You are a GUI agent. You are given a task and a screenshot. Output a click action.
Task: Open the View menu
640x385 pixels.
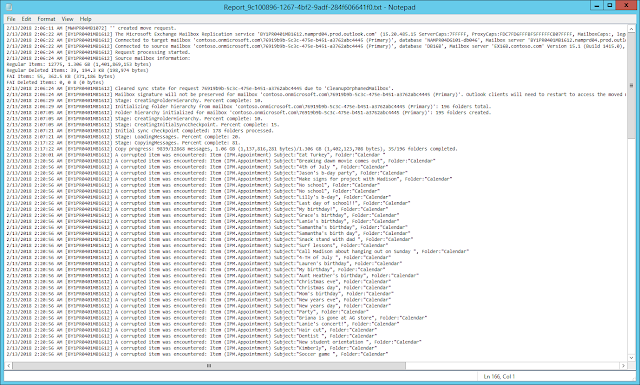click(67, 19)
